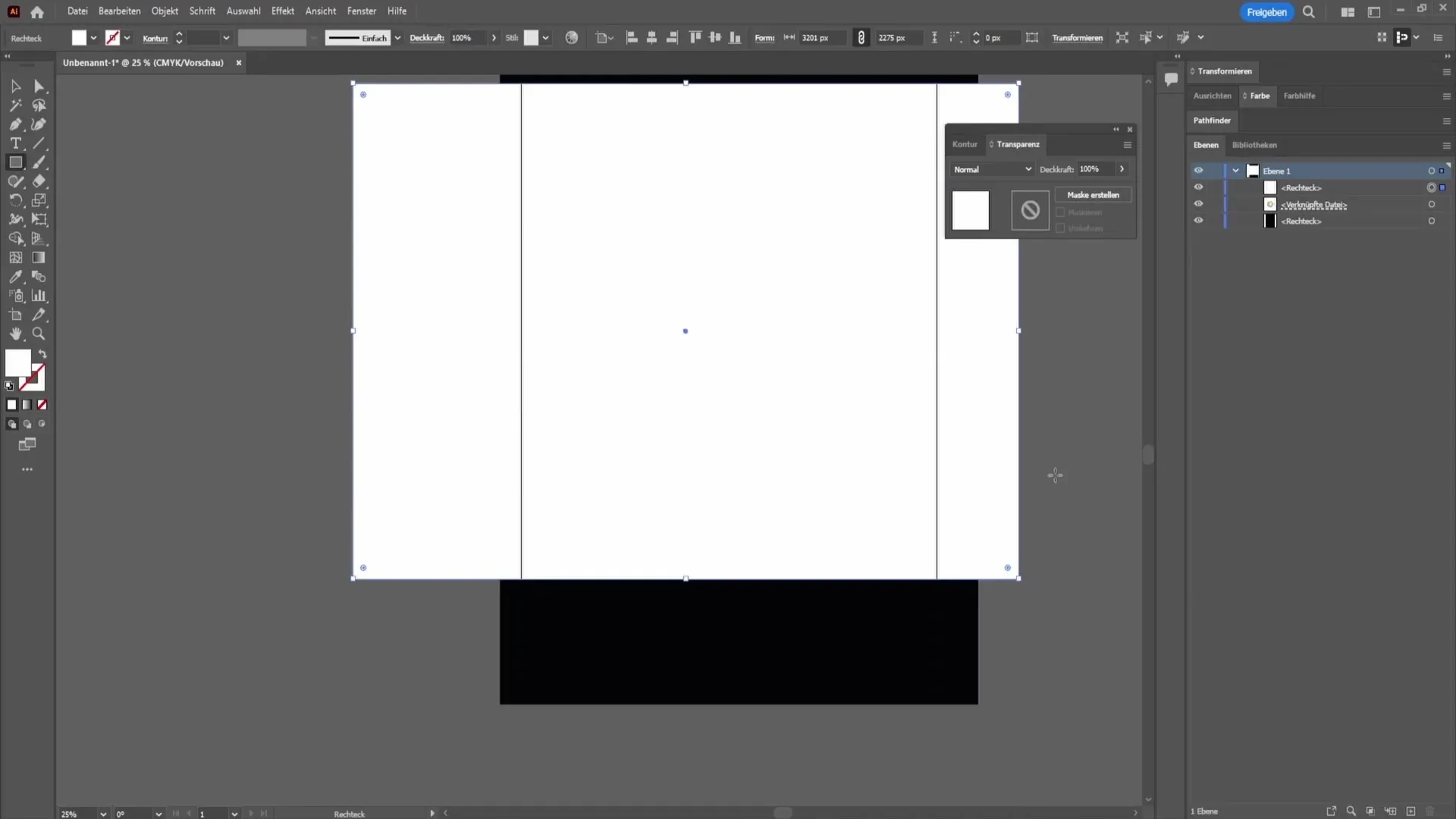Switch to the Bibliotheken tab
Viewport: 1456px width, 819px height.
tap(1254, 145)
